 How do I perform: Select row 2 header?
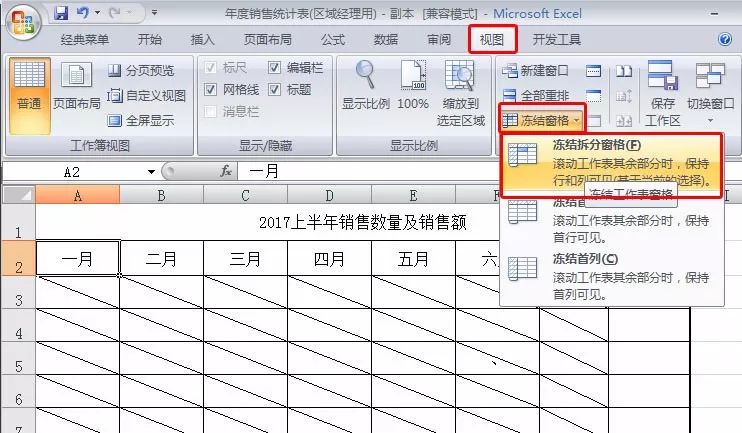pos(18,258)
